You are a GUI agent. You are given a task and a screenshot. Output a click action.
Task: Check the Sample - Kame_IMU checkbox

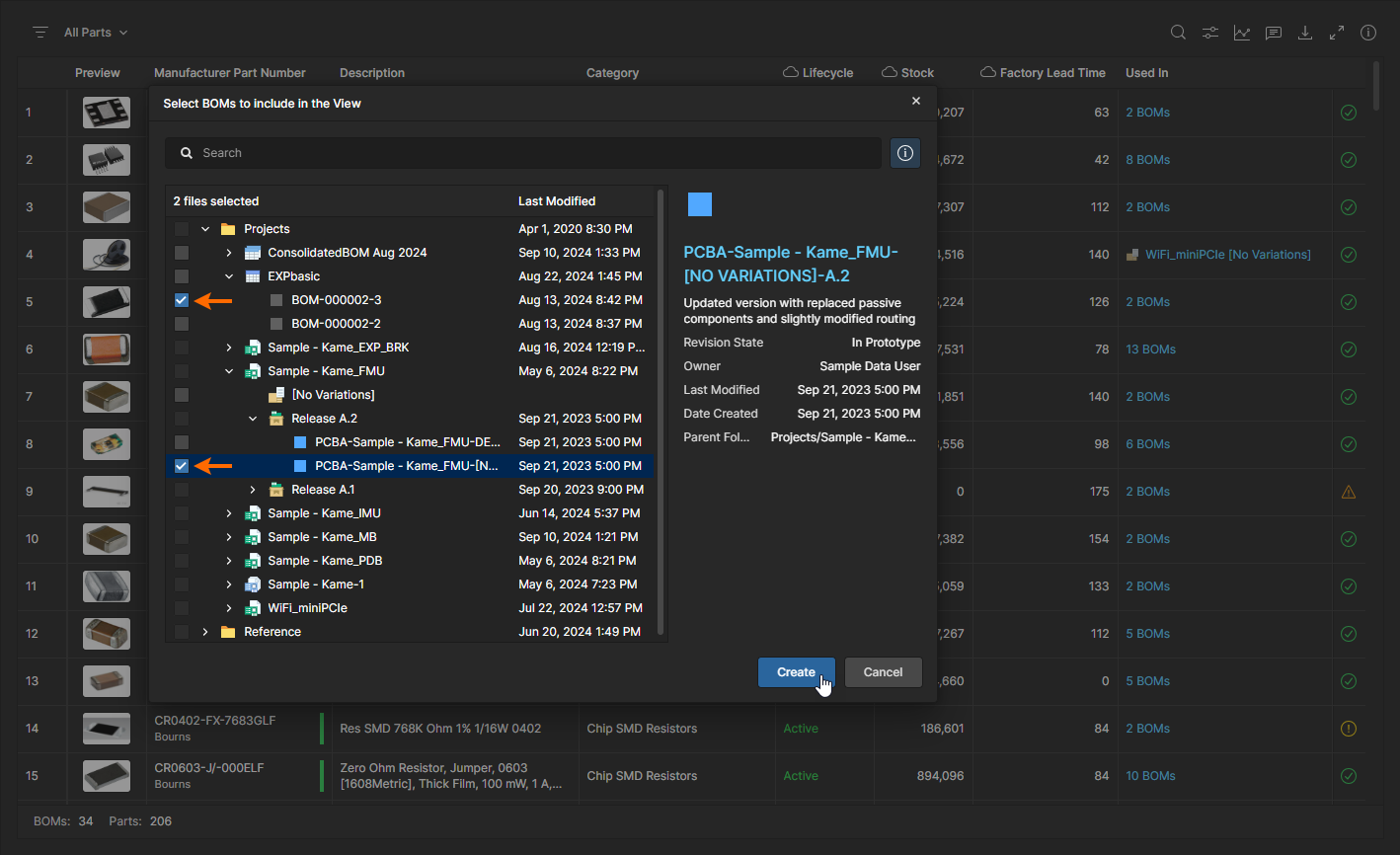coord(182,513)
